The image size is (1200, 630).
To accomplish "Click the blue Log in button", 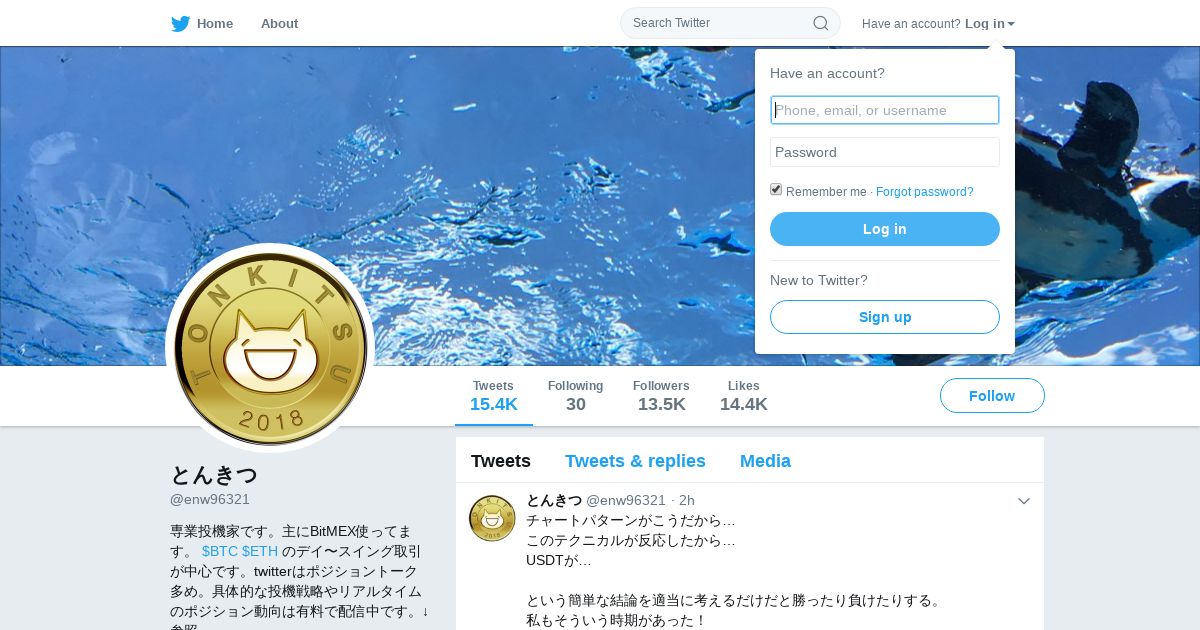I will tap(885, 229).
